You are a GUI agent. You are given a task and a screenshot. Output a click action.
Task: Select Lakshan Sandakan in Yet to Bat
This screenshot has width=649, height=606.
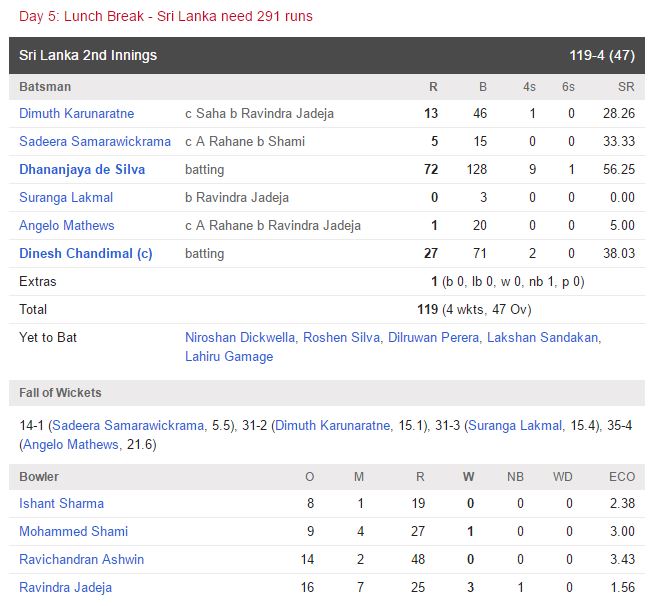[542, 338]
